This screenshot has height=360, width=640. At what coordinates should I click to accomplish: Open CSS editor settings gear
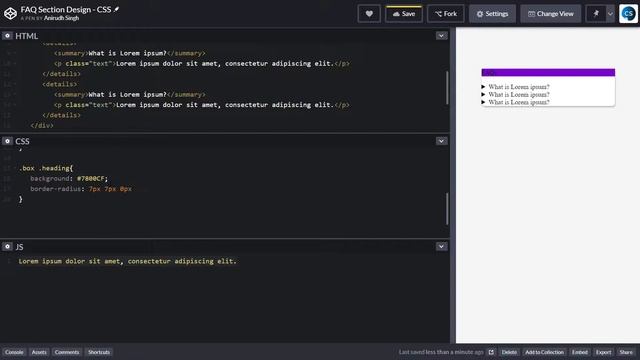(x=7, y=141)
